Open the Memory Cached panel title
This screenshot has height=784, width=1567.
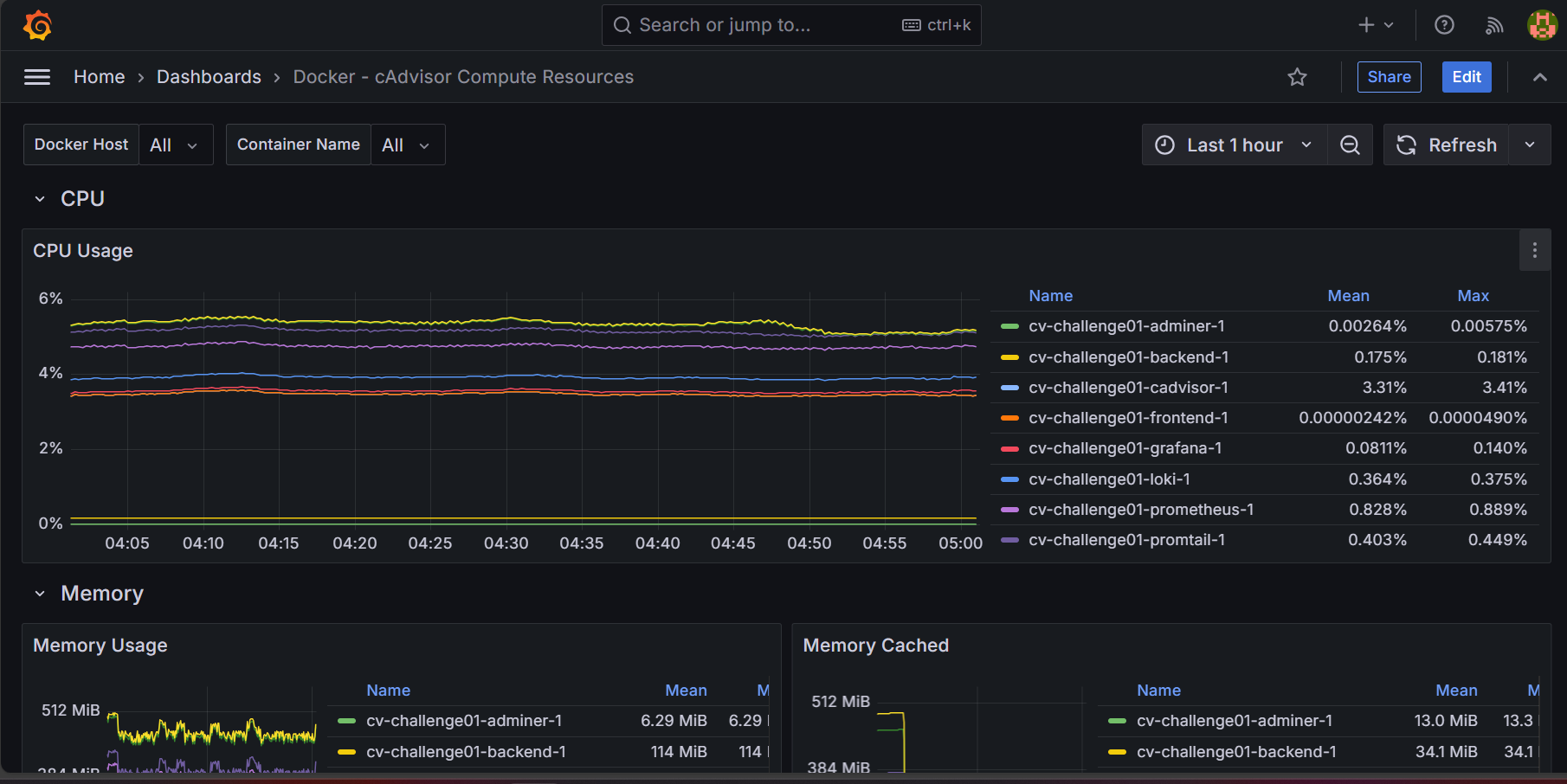875,646
